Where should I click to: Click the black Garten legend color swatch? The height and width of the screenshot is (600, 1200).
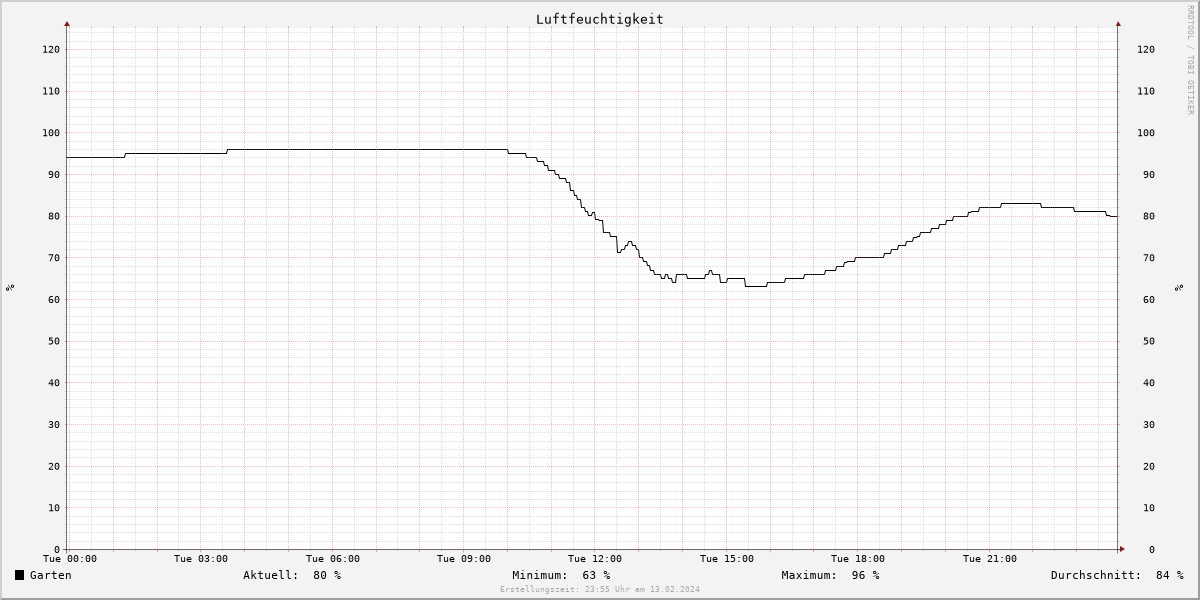pos(20,575)
